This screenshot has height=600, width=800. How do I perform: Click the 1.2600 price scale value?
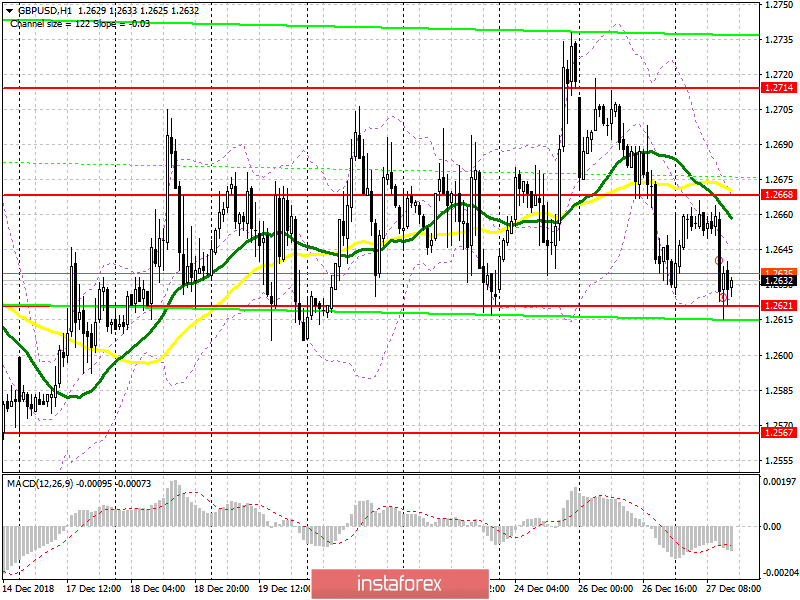pos(779,355)
